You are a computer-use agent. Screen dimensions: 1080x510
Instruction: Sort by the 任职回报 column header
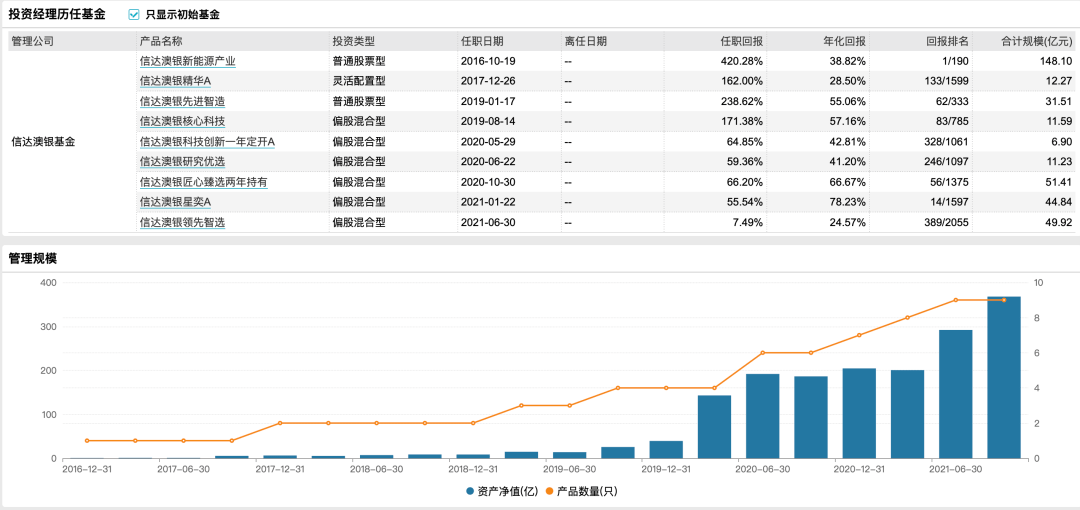747,41
